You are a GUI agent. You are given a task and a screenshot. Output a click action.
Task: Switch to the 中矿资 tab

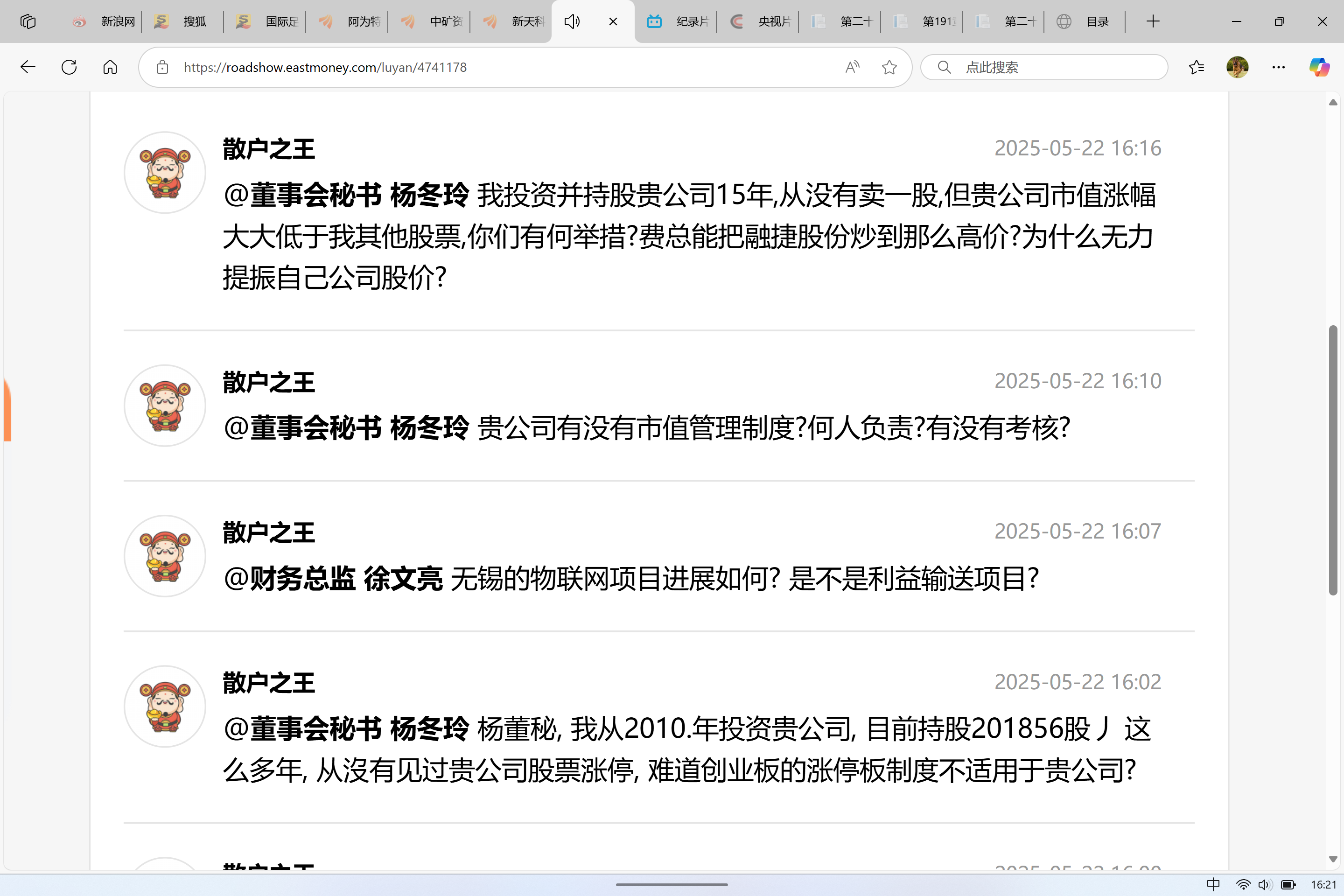tap(430, 22)
